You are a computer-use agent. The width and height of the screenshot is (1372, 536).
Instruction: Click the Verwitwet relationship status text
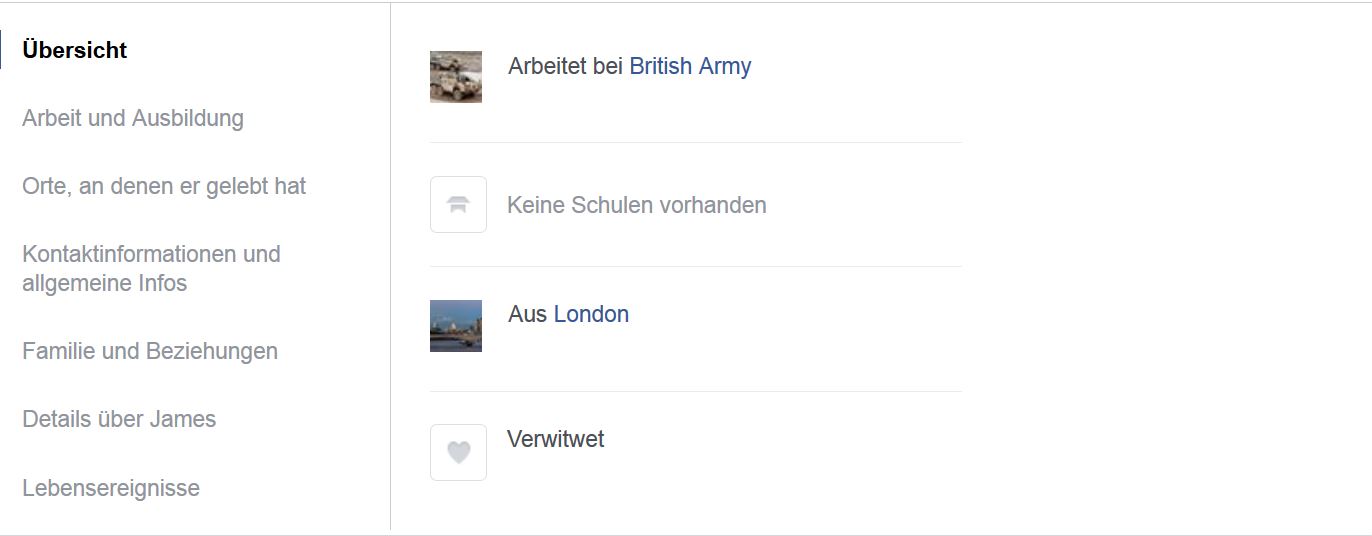(556, 439)
